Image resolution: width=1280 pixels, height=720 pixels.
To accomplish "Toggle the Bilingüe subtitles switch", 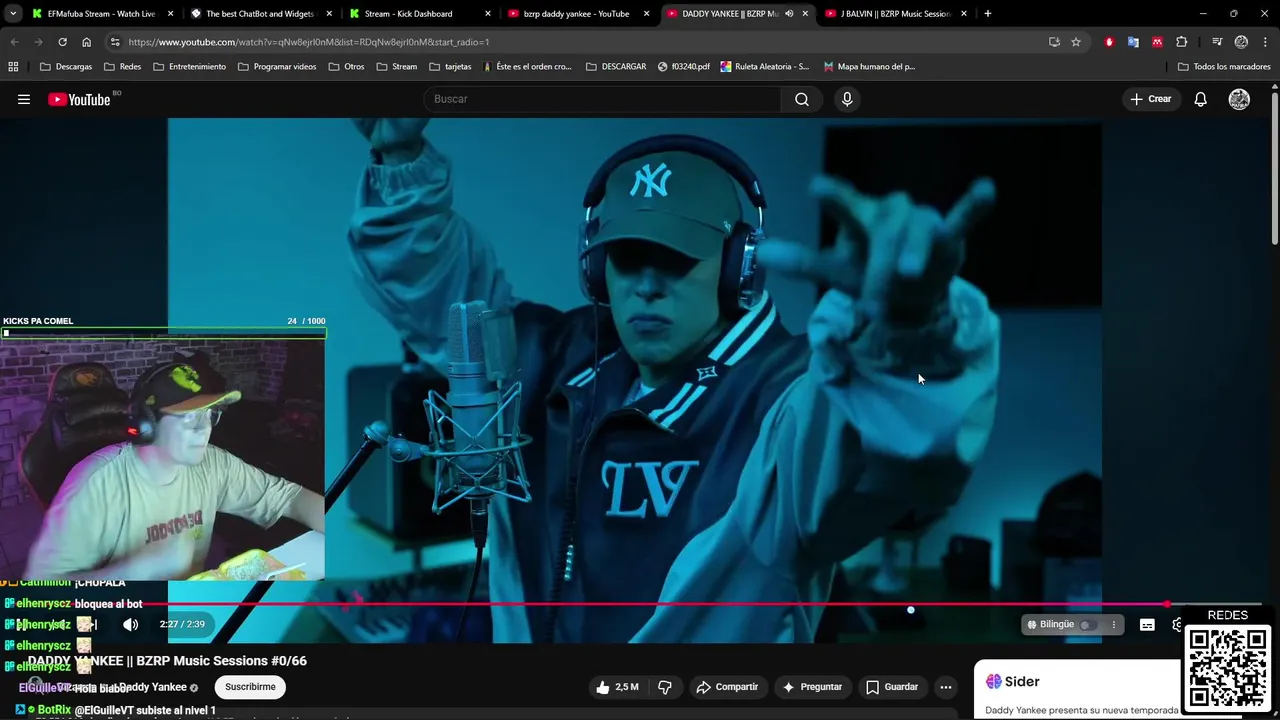I will 1087,625.
